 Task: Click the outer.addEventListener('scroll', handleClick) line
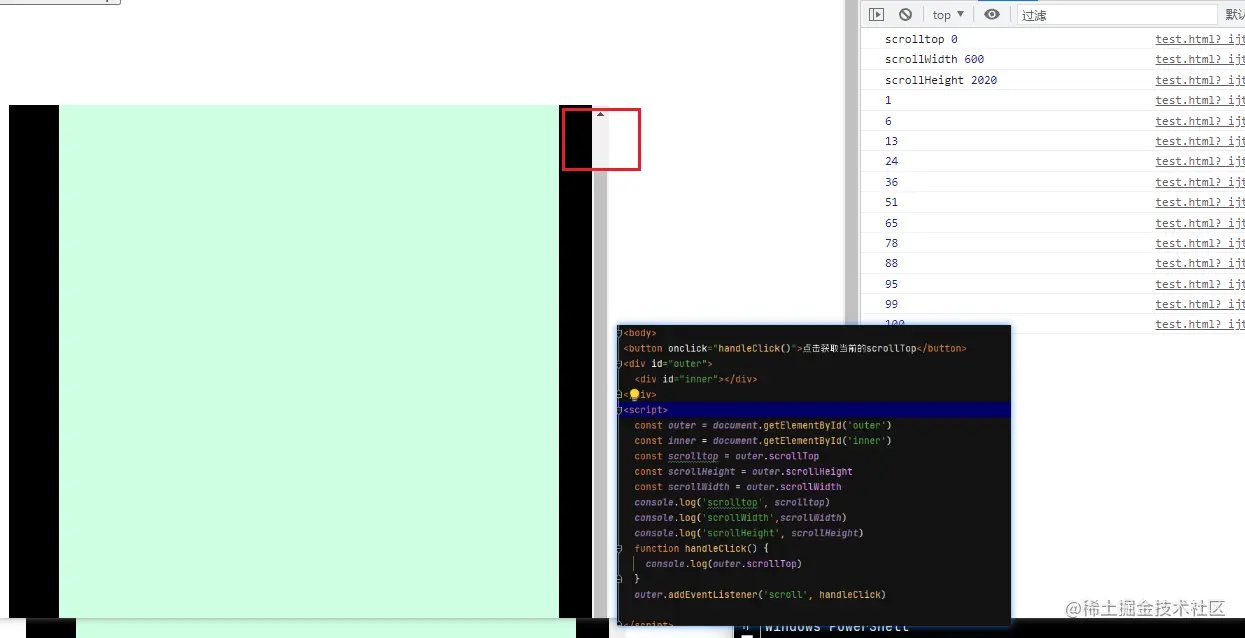click(x=760, y=595)
